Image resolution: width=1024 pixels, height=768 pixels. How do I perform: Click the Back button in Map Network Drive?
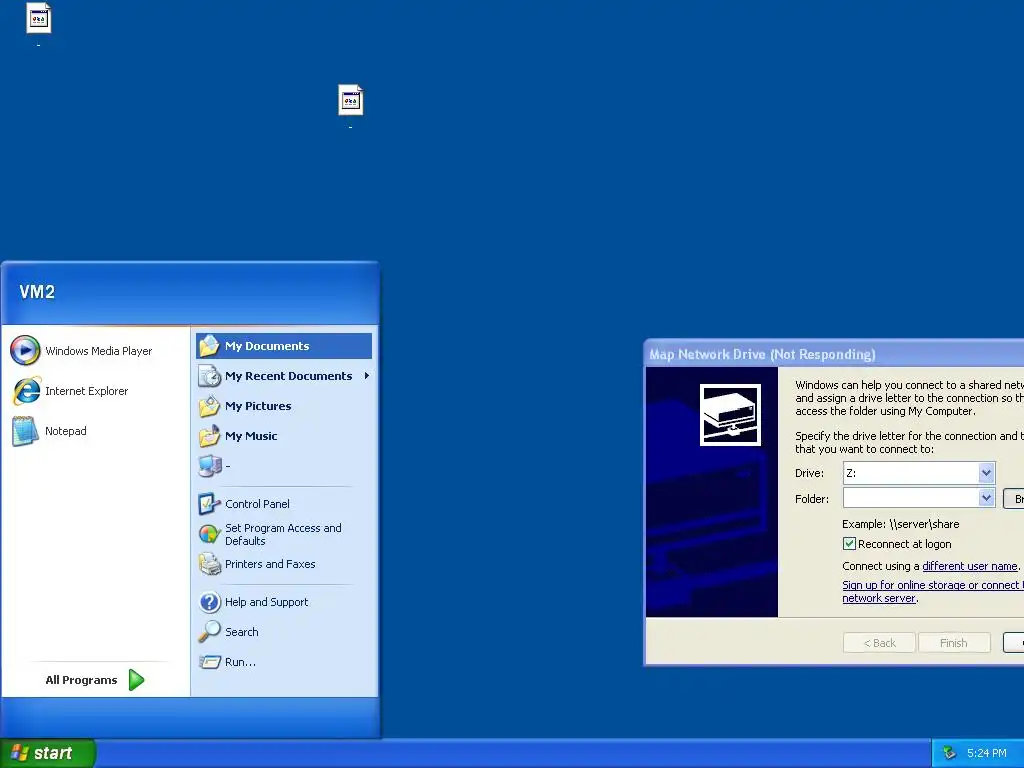click(880, 643)
